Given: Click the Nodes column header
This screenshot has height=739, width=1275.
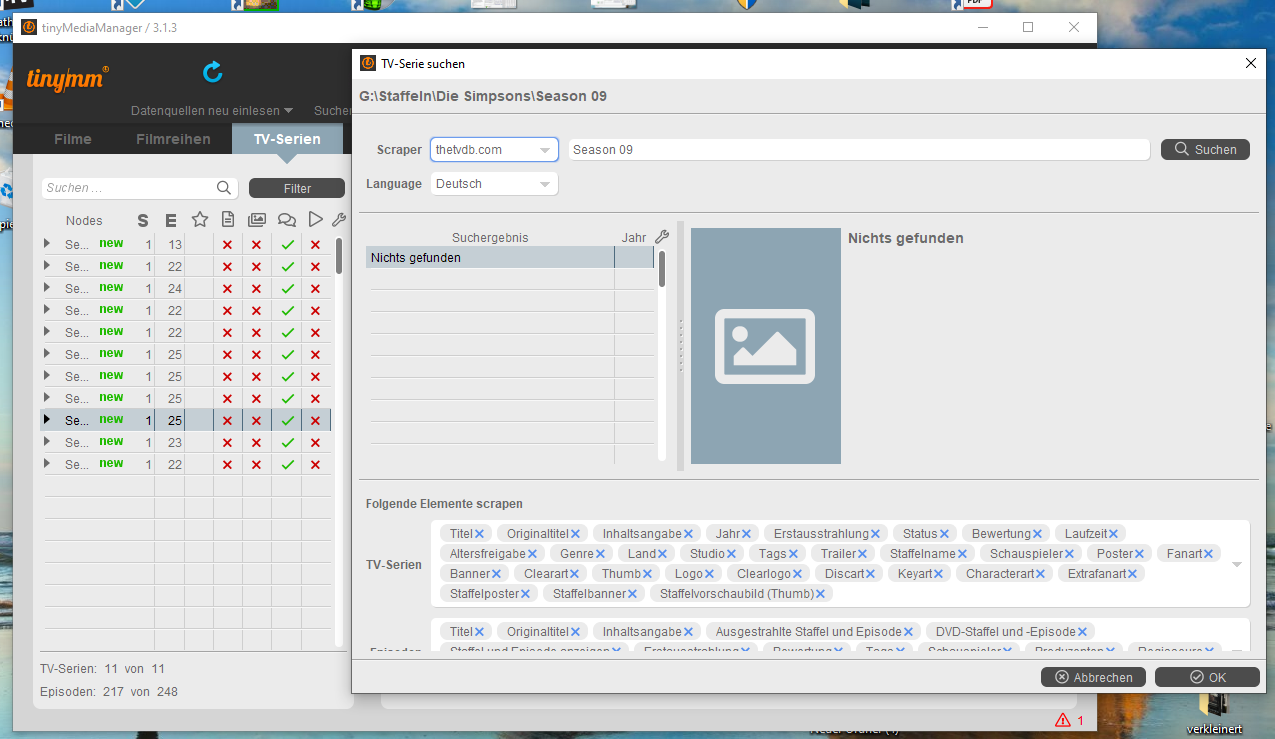Looking at the screenshot, I should (84, 221).
